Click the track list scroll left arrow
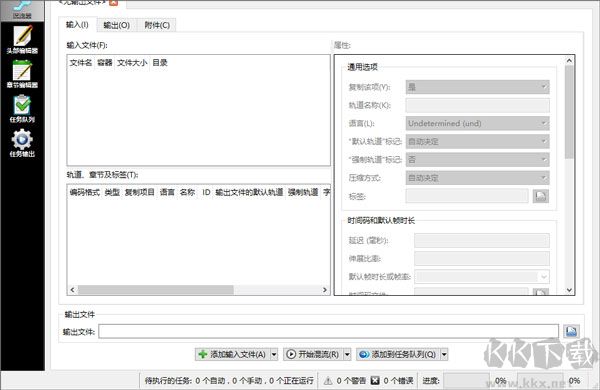The width and height of the screenshot is (600, 390). [x=72, y=290]
